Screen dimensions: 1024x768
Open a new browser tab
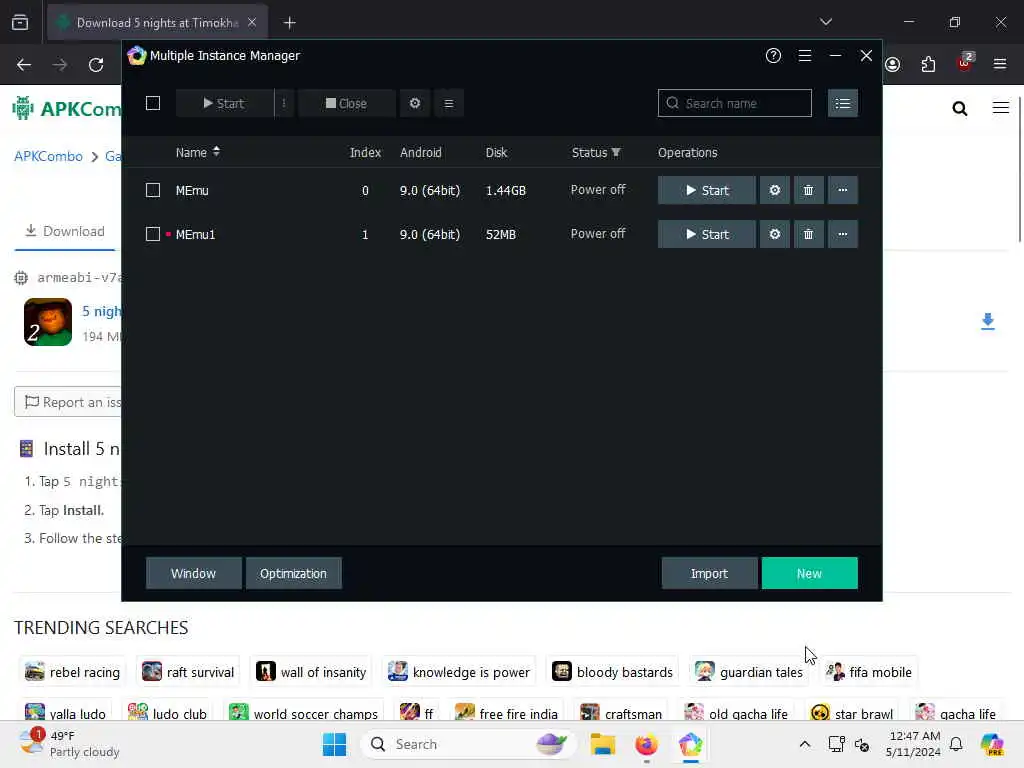289,23
